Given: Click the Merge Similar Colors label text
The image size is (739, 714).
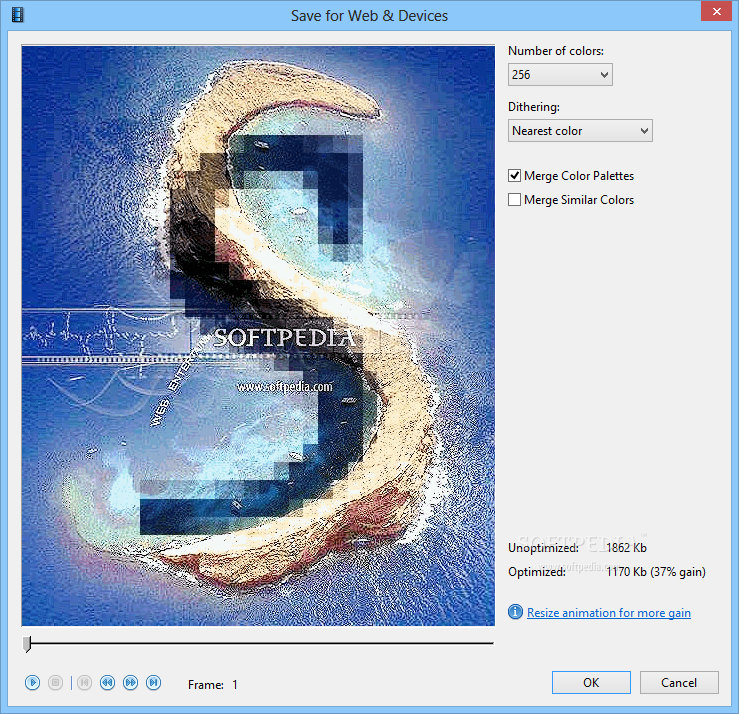Looking at the screenshot, I should (579, 200).
